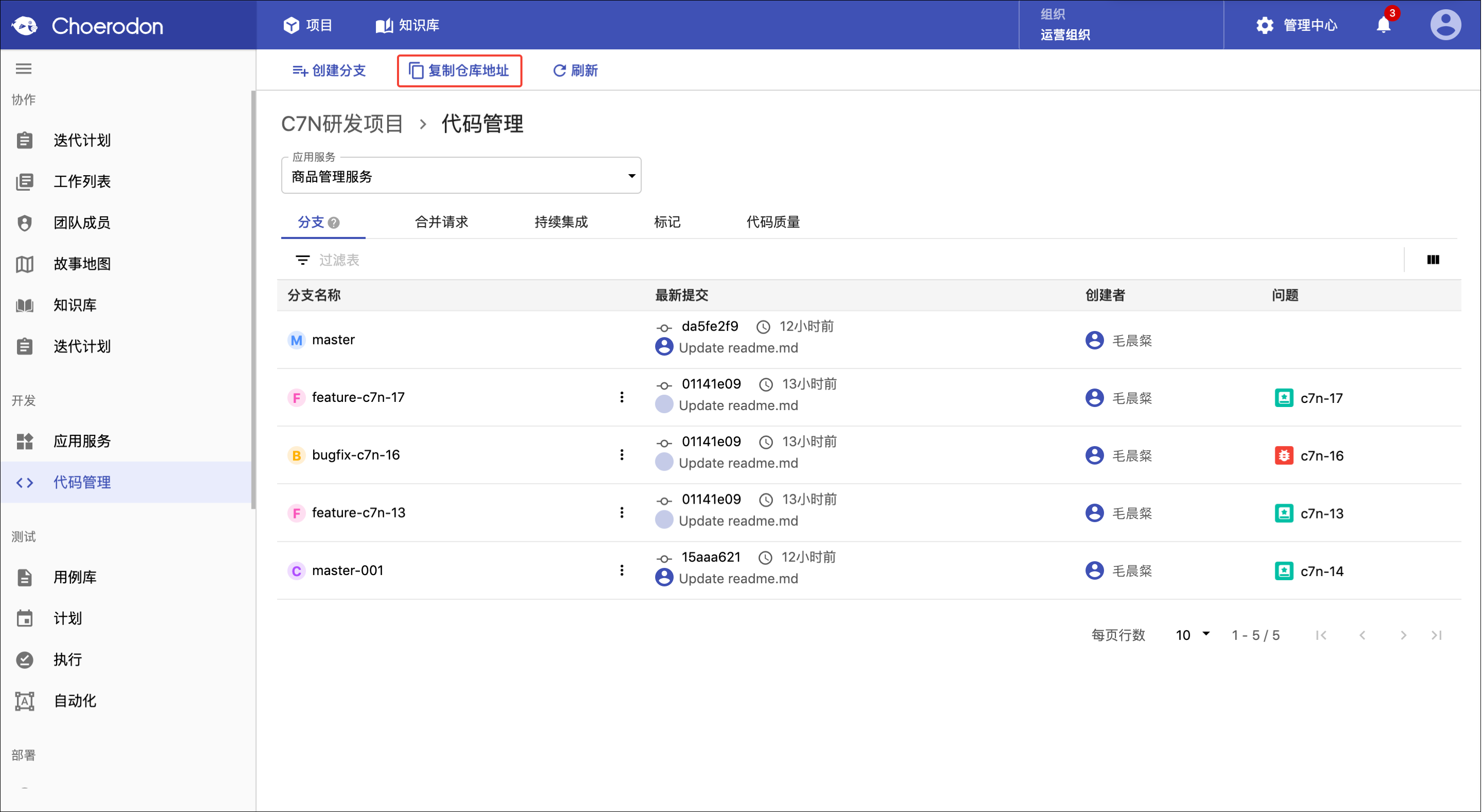1482x812 pixels.
Task: Open 组织 运营组织 selector
Action: pos(1120,25)
